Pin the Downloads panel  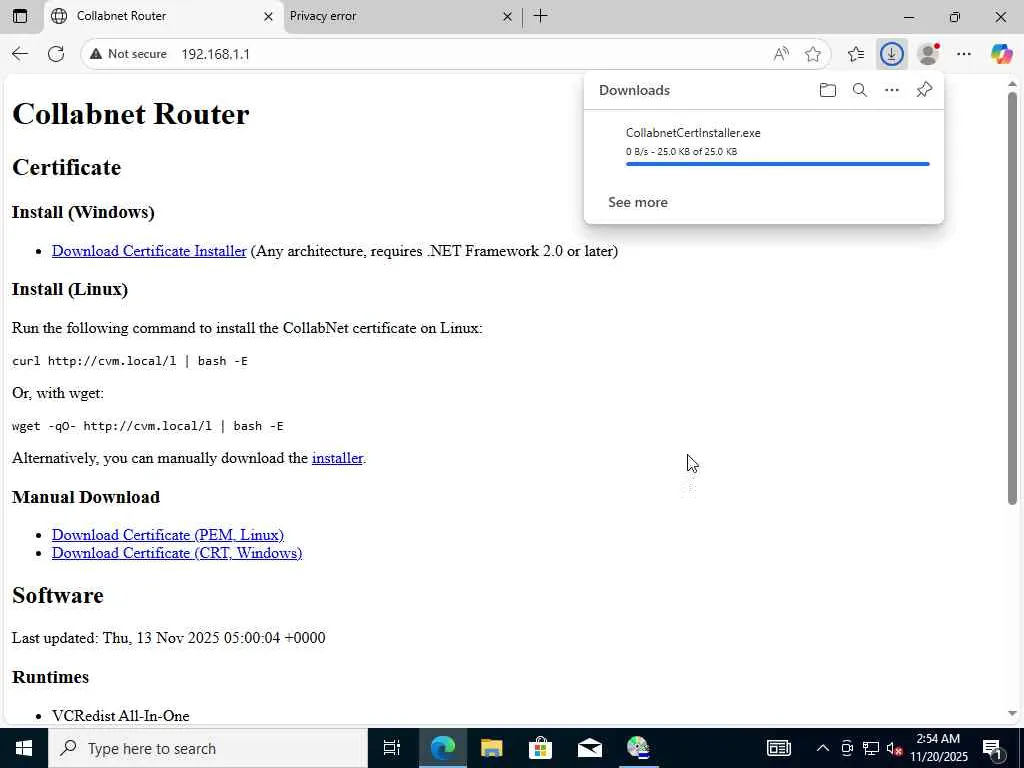click(924, 90)
